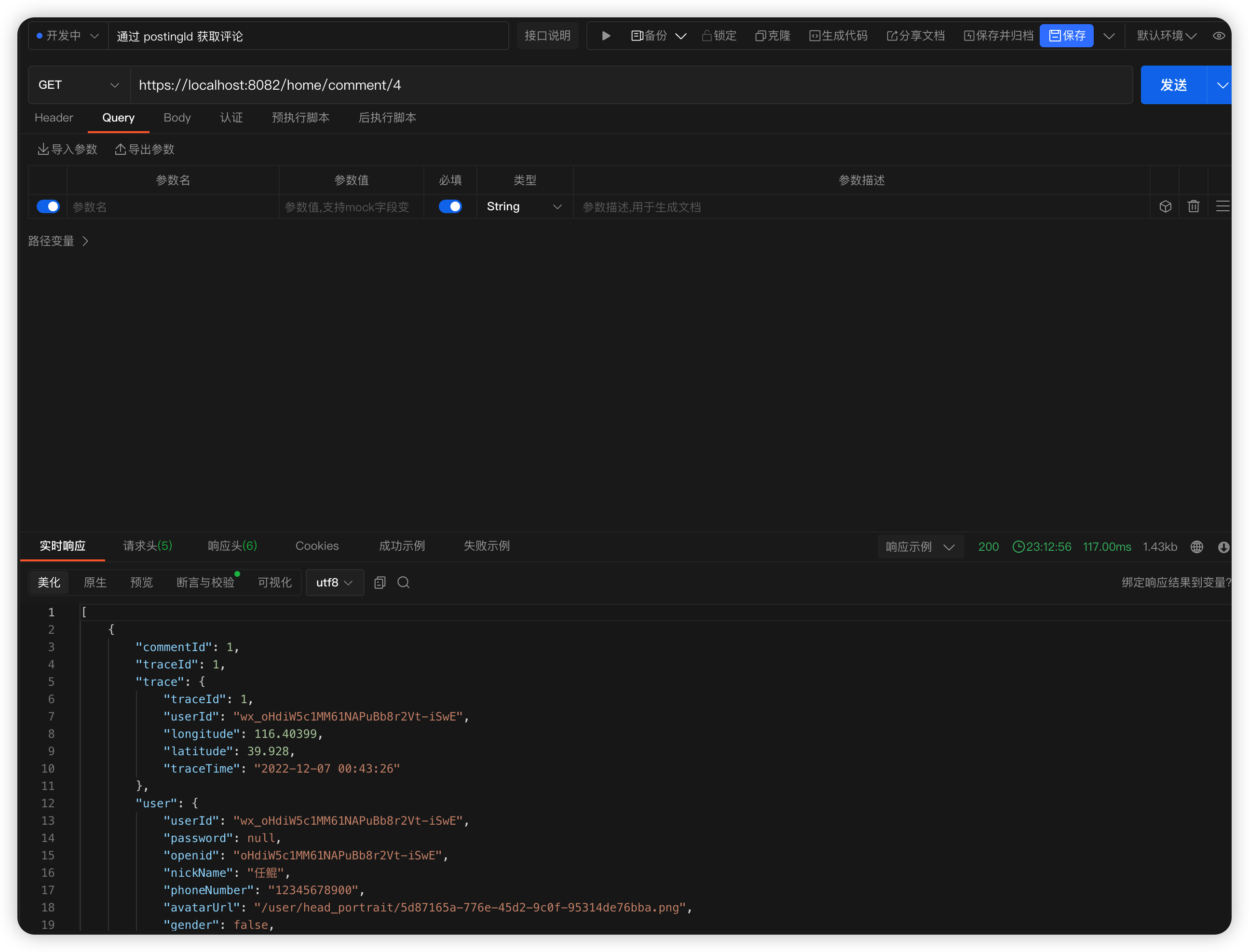This screenshot has height=952, width=1249.
Task: Click 导出参数 export parameters
Action: (145, 149)
